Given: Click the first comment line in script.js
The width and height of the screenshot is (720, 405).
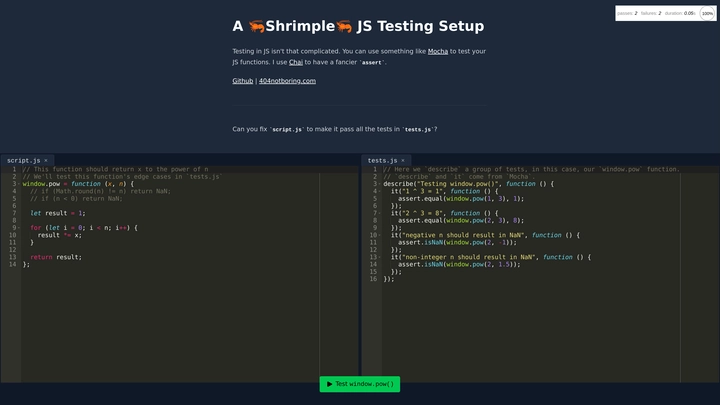Looking at the screenshot, I should (x=115, y=169).
